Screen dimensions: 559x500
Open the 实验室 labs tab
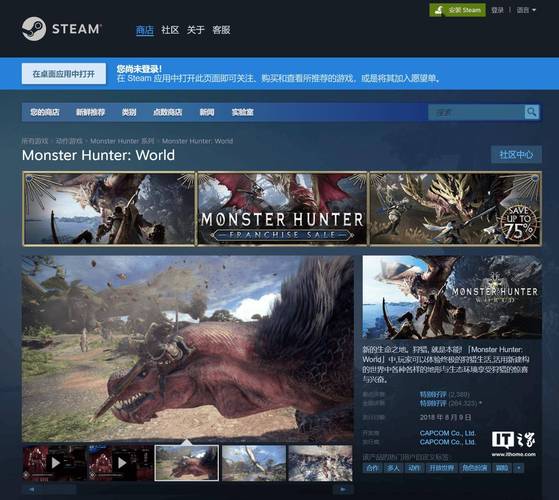tap(242, 112)
